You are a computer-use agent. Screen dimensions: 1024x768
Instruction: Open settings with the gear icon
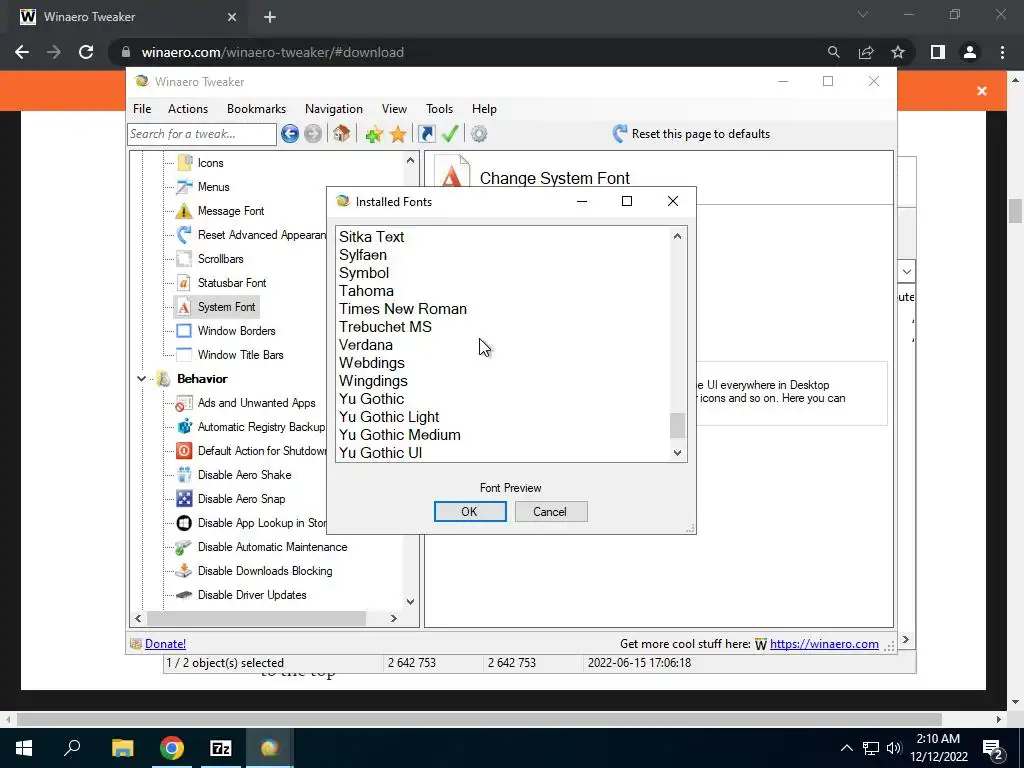click(479, 134)
